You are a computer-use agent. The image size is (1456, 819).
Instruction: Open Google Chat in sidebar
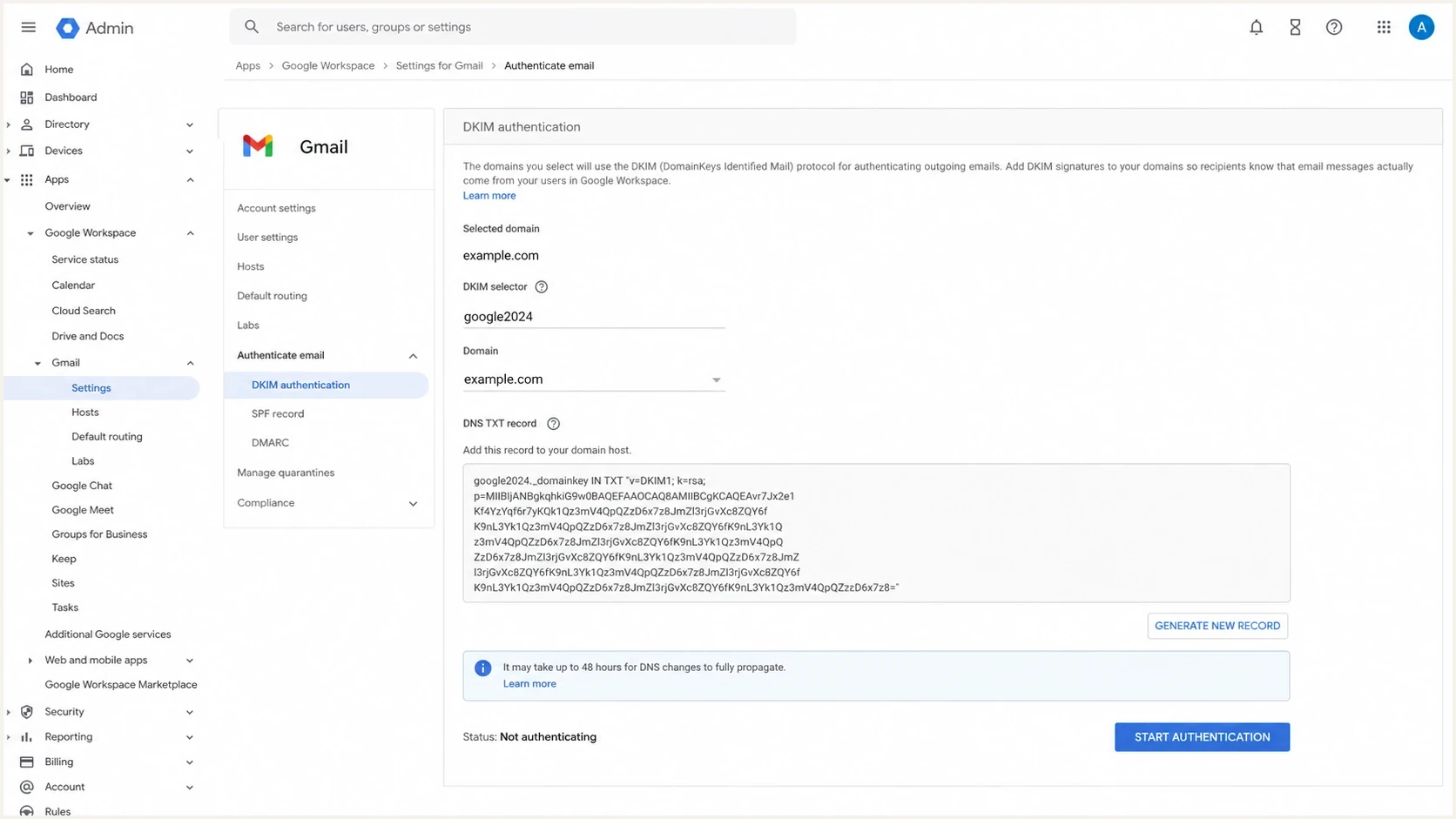pos(82,486)
